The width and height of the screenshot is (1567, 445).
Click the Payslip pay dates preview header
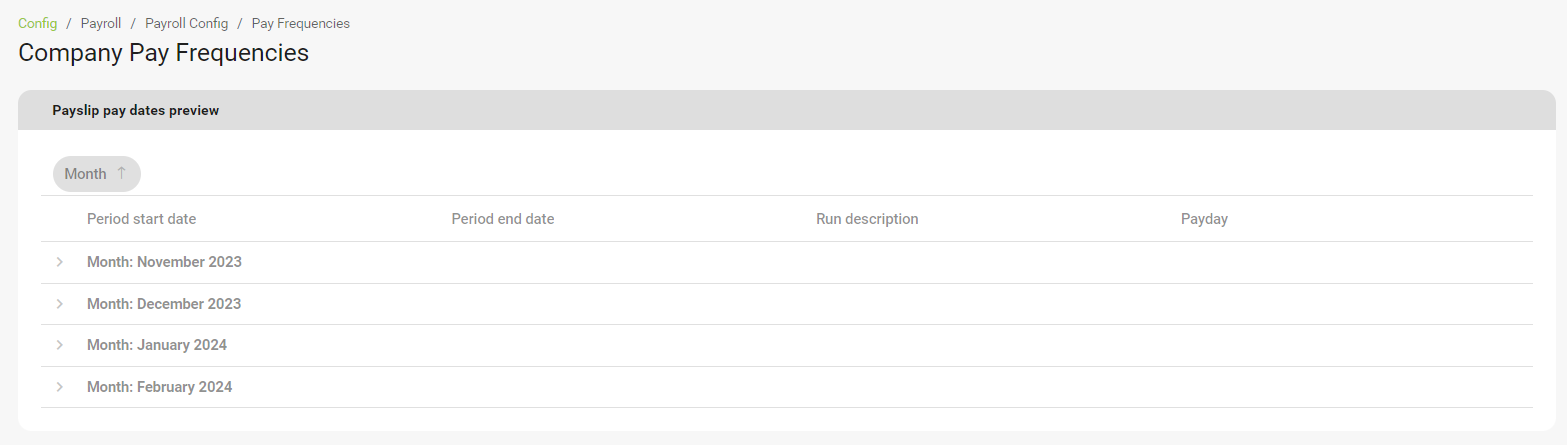[x=135, y=111]
